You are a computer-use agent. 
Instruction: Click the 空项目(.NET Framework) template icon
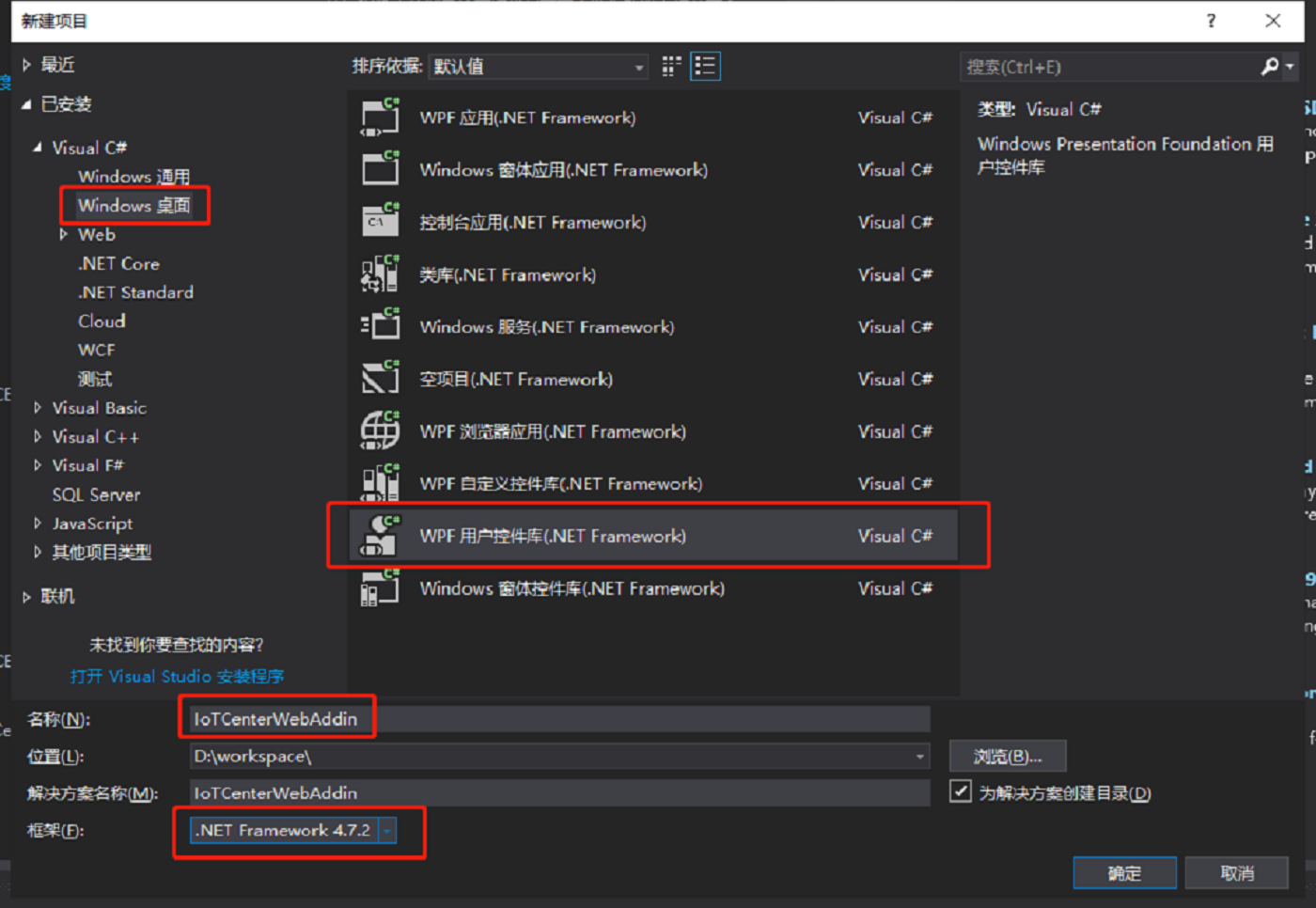(x=381, y=379)
